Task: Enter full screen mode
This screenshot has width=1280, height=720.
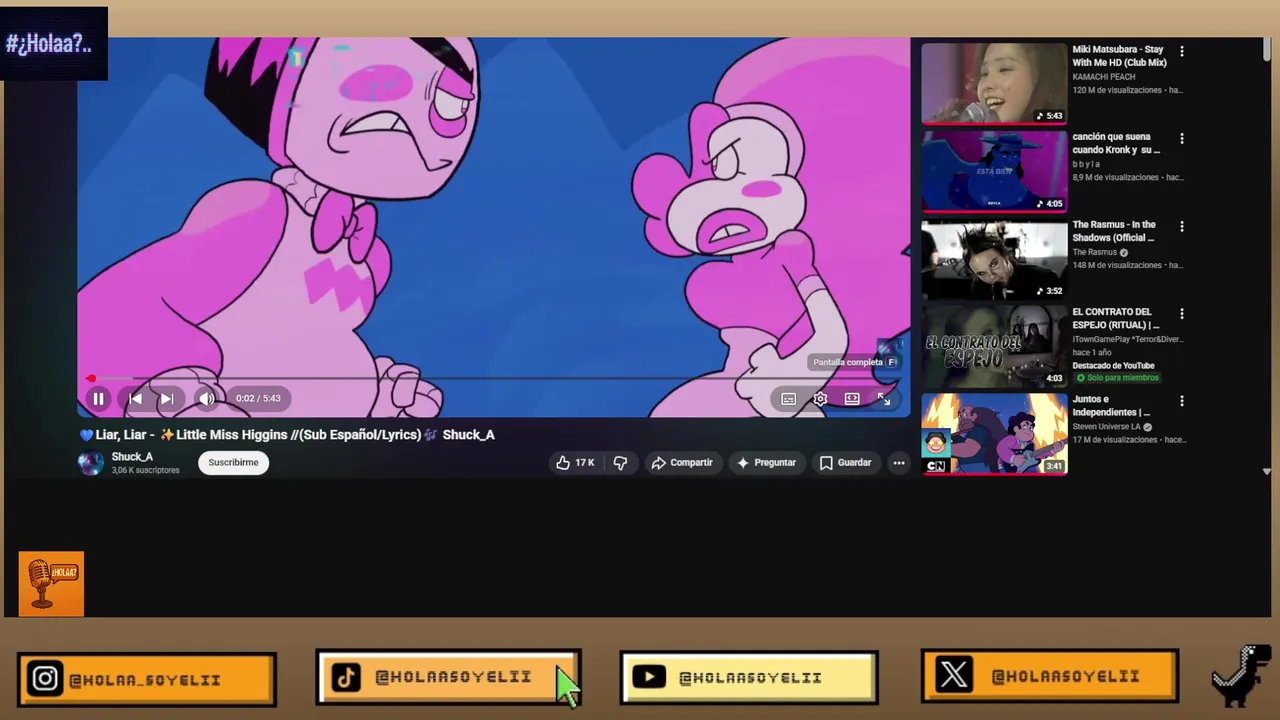Action: point(884,399)
